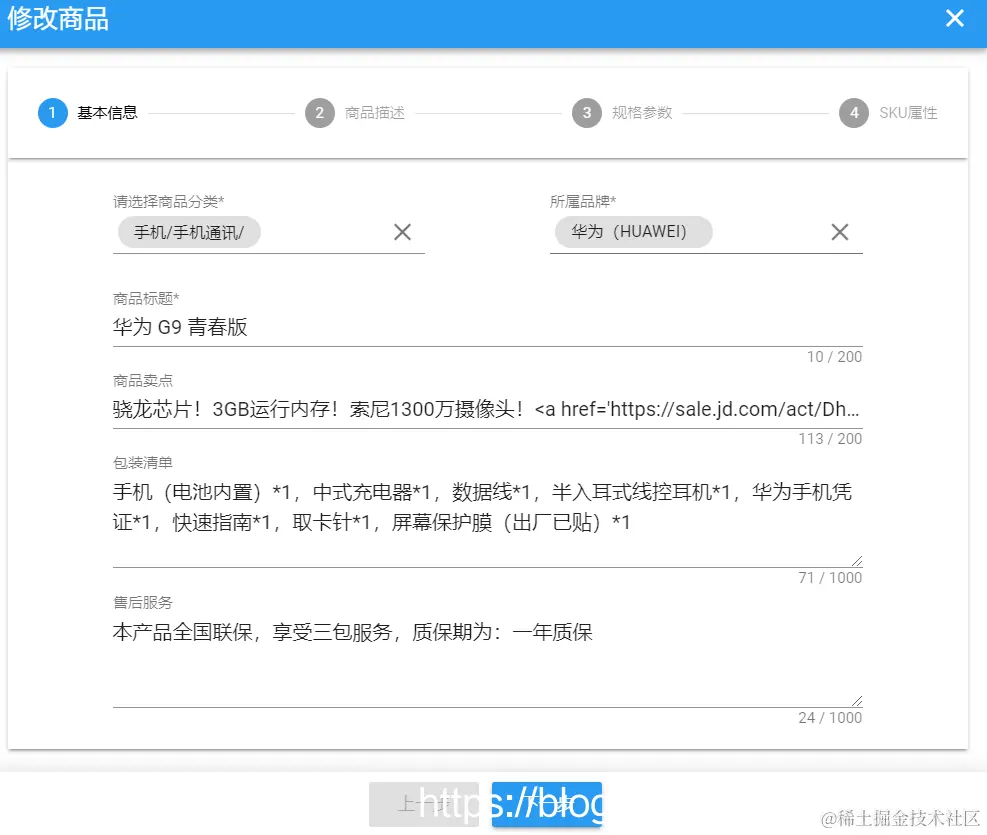Screen dimensions: 987x835
Task: Close the 修改商品 dialog with the X icon
Action: click(954, 18)
